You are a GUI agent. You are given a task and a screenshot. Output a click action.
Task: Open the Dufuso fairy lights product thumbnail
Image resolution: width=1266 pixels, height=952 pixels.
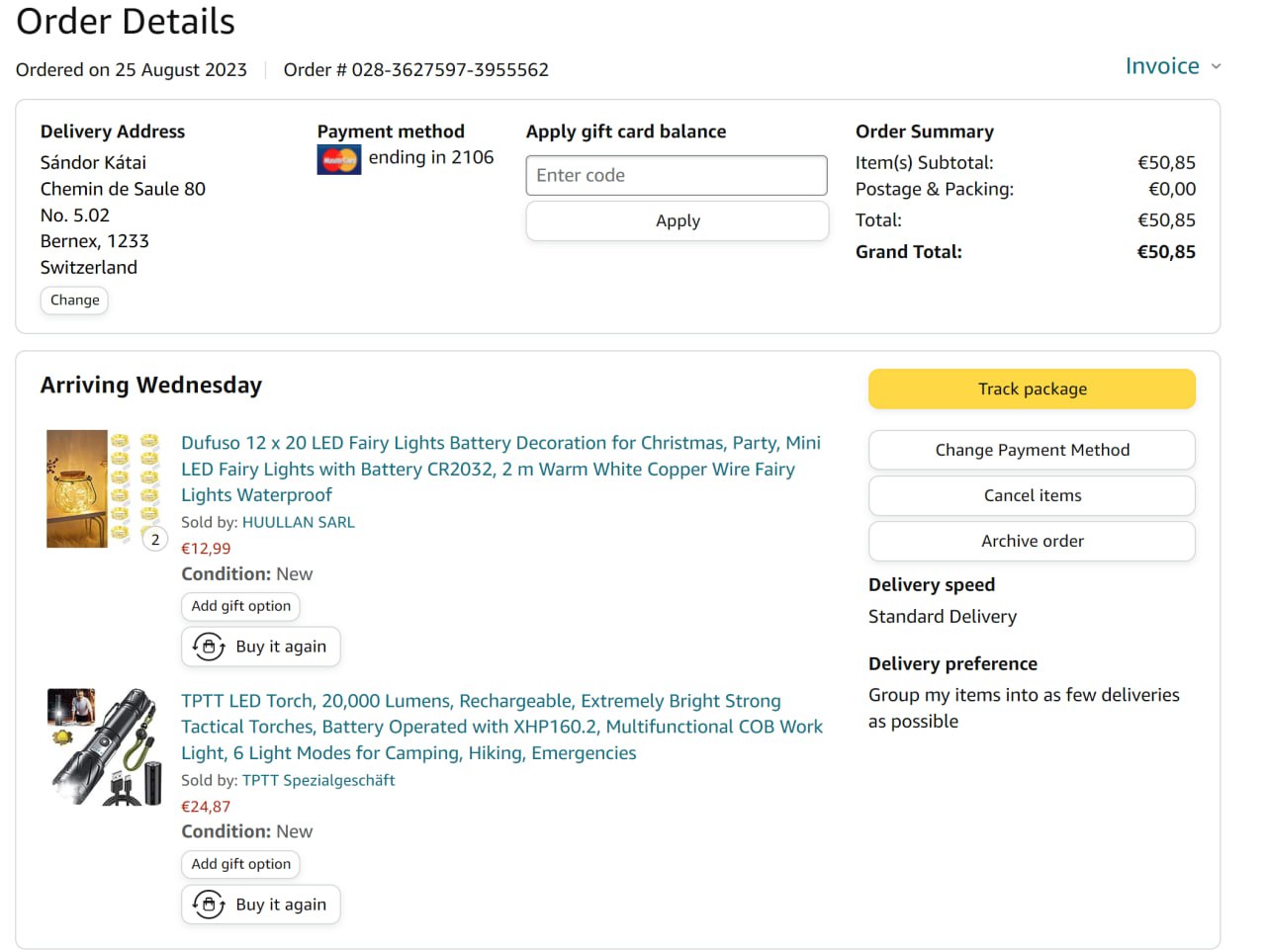click(x=103, y=488)
